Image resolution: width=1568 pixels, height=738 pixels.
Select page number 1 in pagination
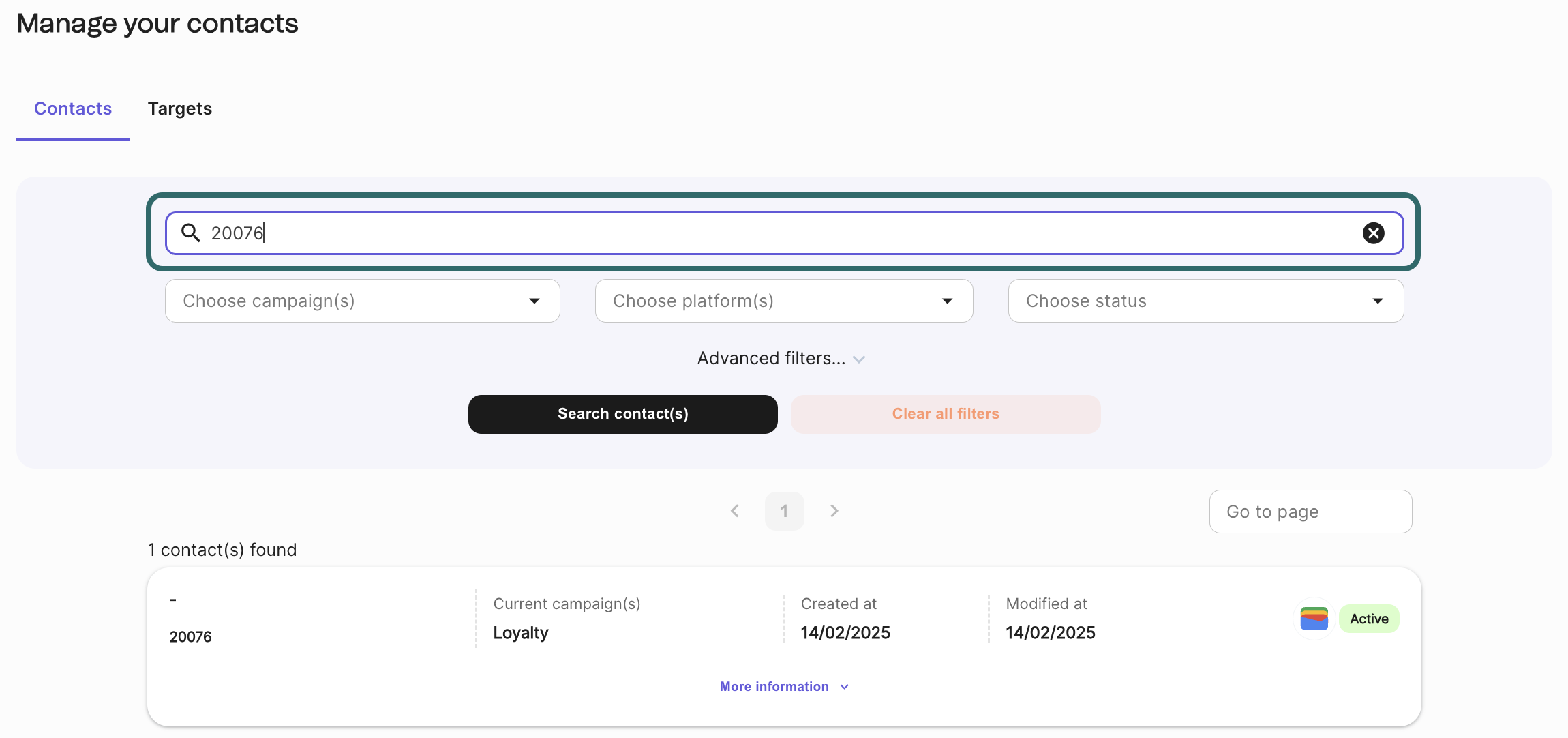coord(784,511)
